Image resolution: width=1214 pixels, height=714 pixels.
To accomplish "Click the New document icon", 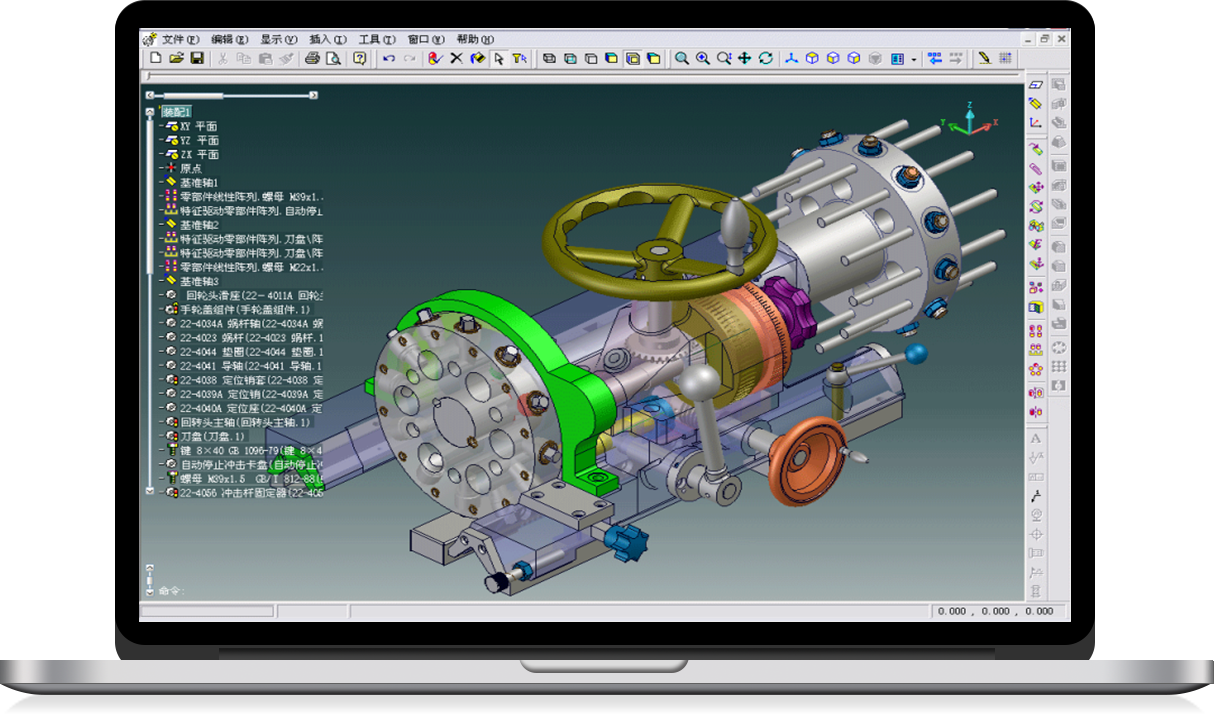I will [155, 59].
